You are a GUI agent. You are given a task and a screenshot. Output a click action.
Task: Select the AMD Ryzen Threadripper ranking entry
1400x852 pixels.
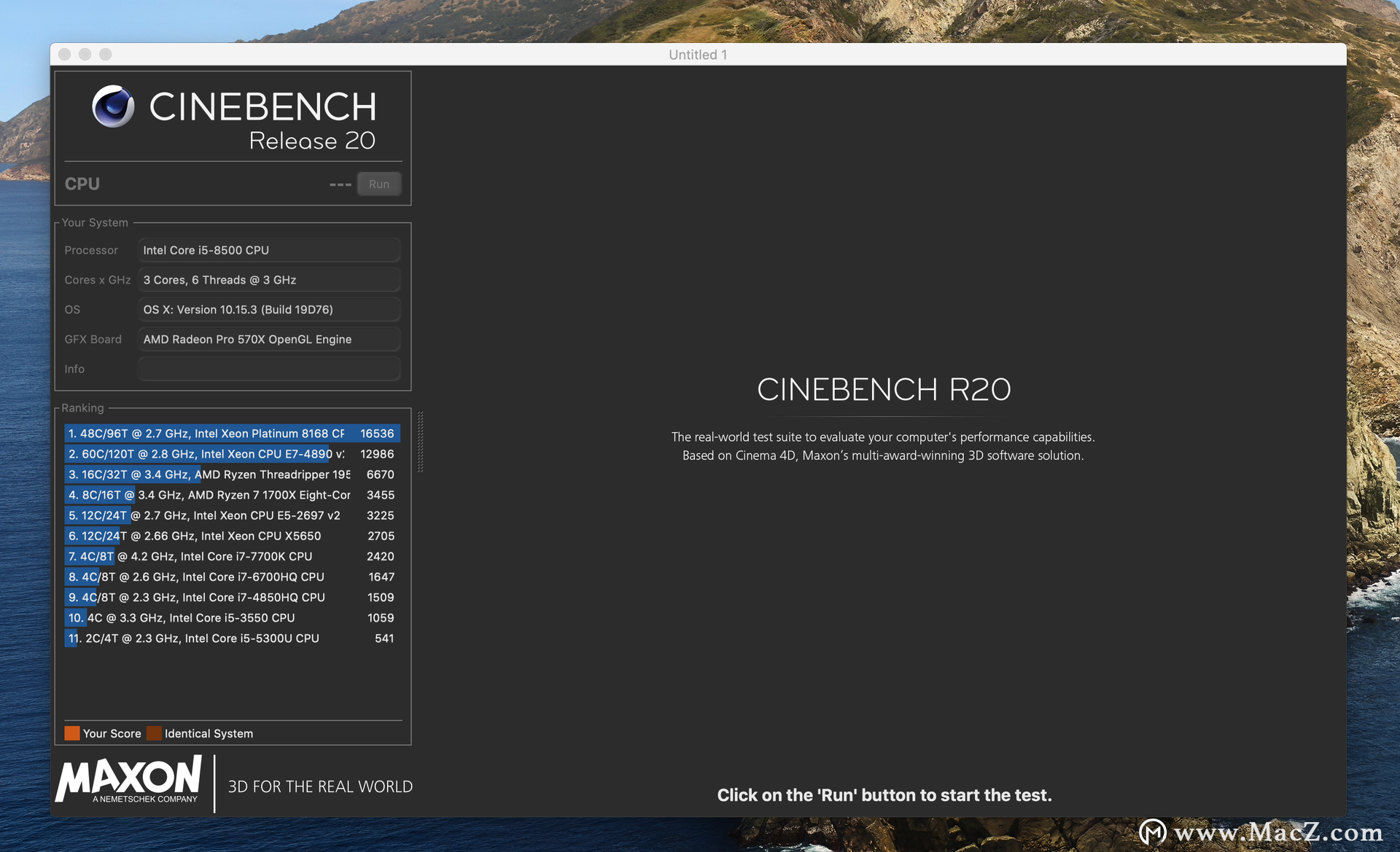pos(232,474)
